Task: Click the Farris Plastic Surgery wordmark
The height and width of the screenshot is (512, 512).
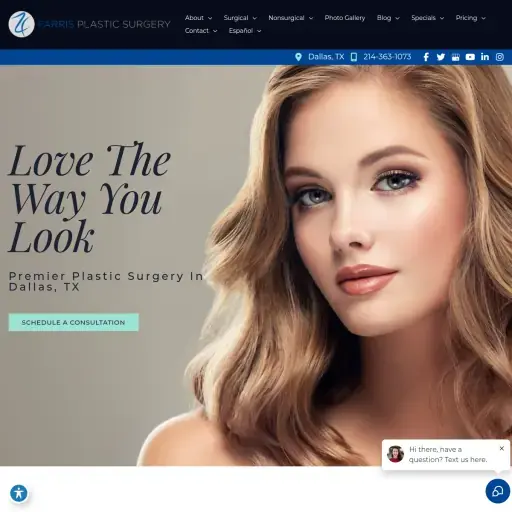Action: [104, 24]
